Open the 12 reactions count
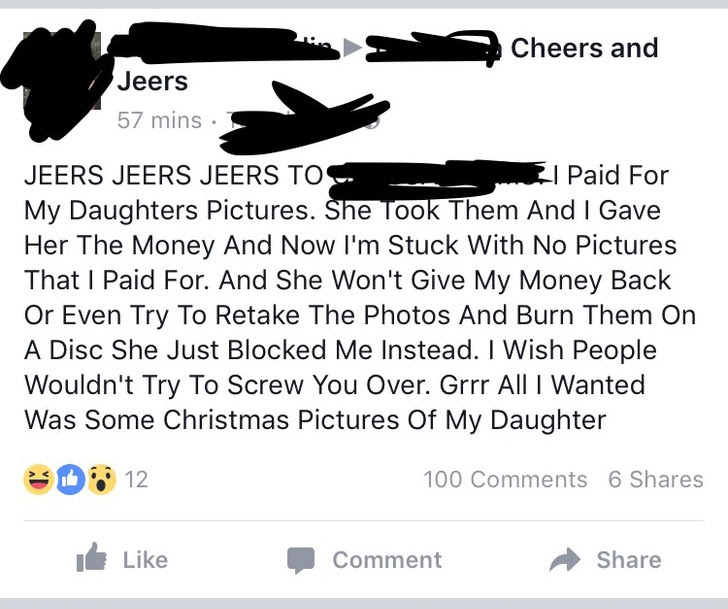The width and height of the screenshot is (728, 609). (136, 479)
